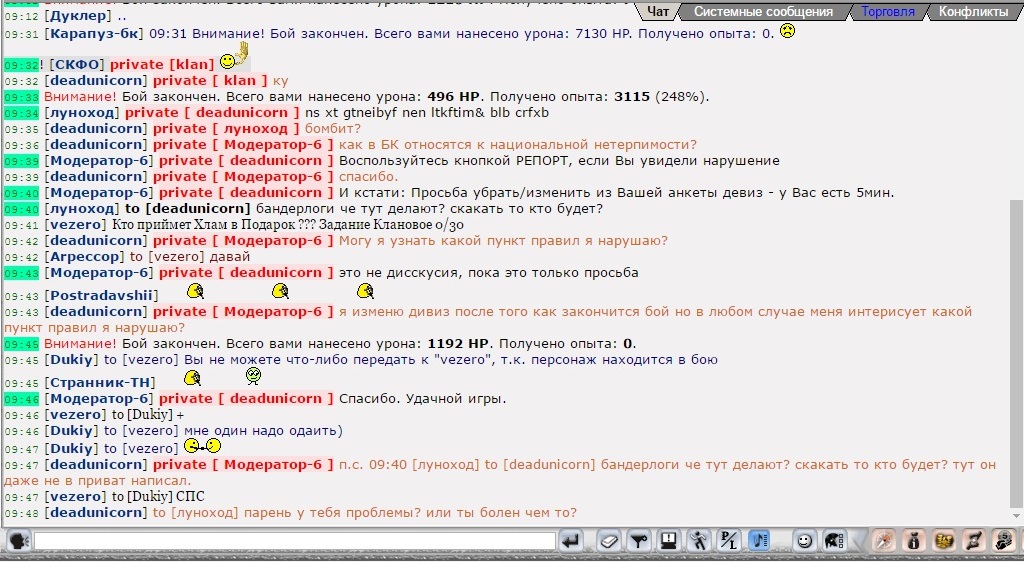Click text 'это не дисскусия, пока это только просьба'
1024x562 pixels.
pyautogui.click(x=488, y=273)
